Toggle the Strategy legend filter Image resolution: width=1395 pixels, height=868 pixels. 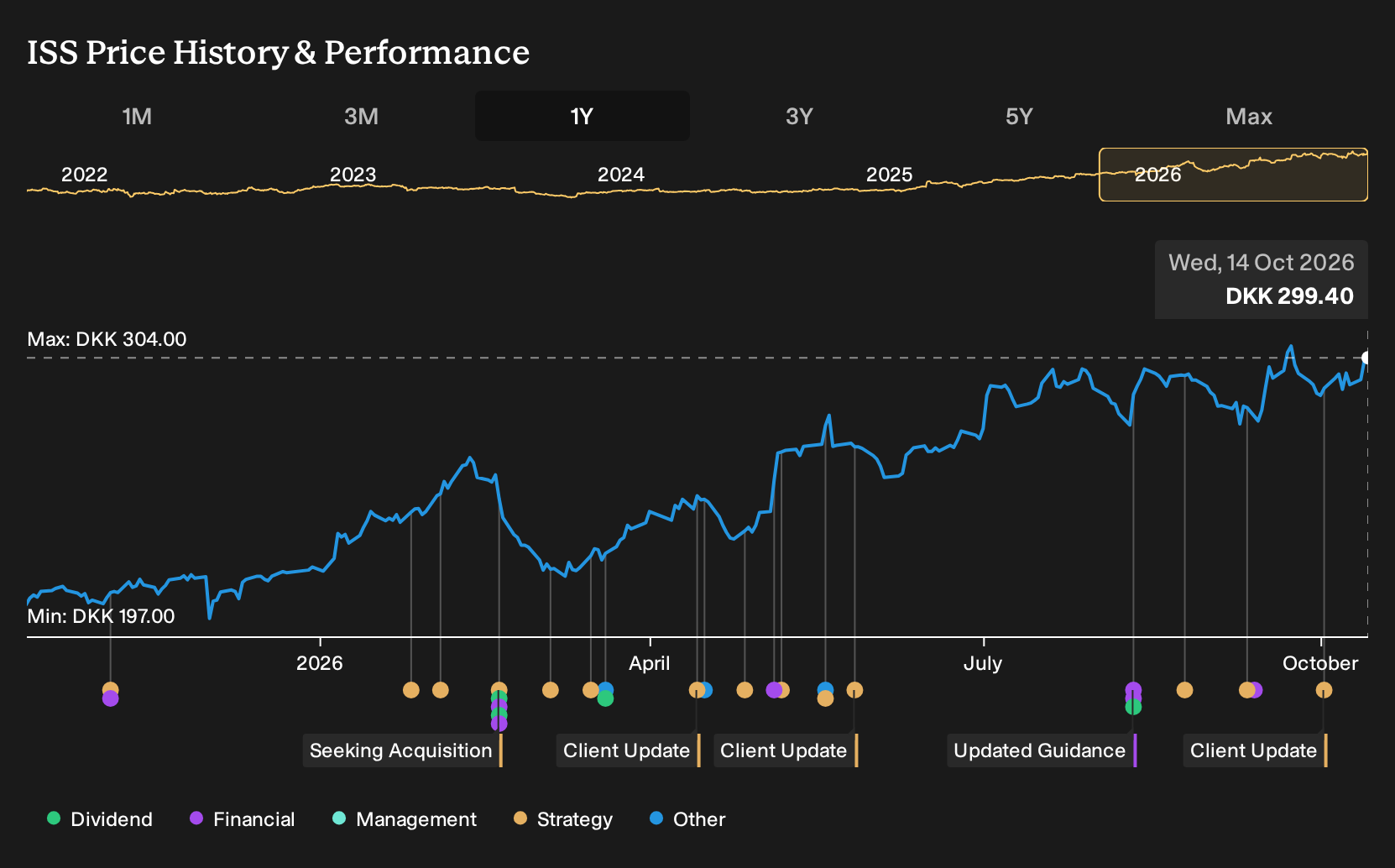[x=562, y=819]
